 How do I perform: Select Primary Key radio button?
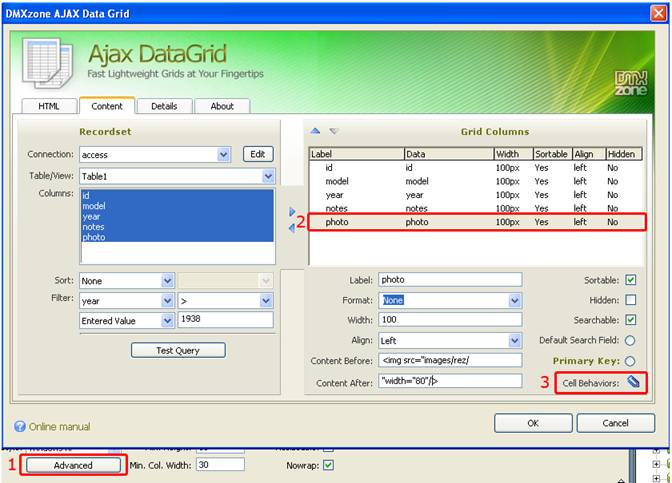[x=630, y=361]
